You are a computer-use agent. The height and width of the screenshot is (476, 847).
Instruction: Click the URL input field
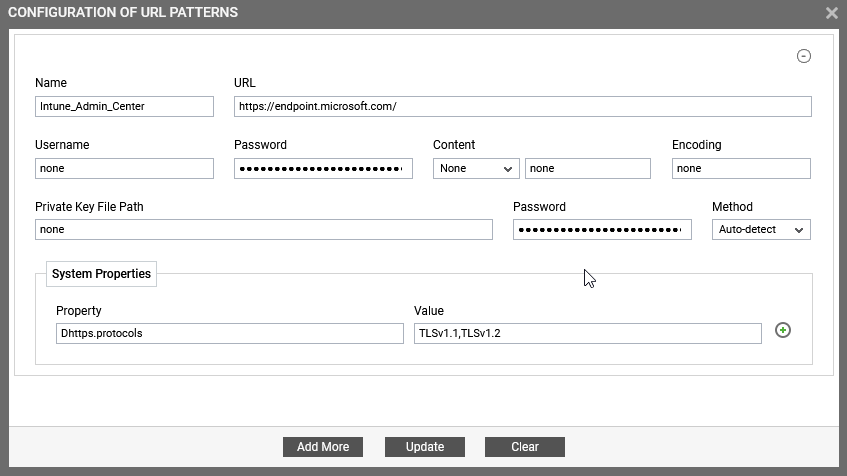click(x=522, y=106)
